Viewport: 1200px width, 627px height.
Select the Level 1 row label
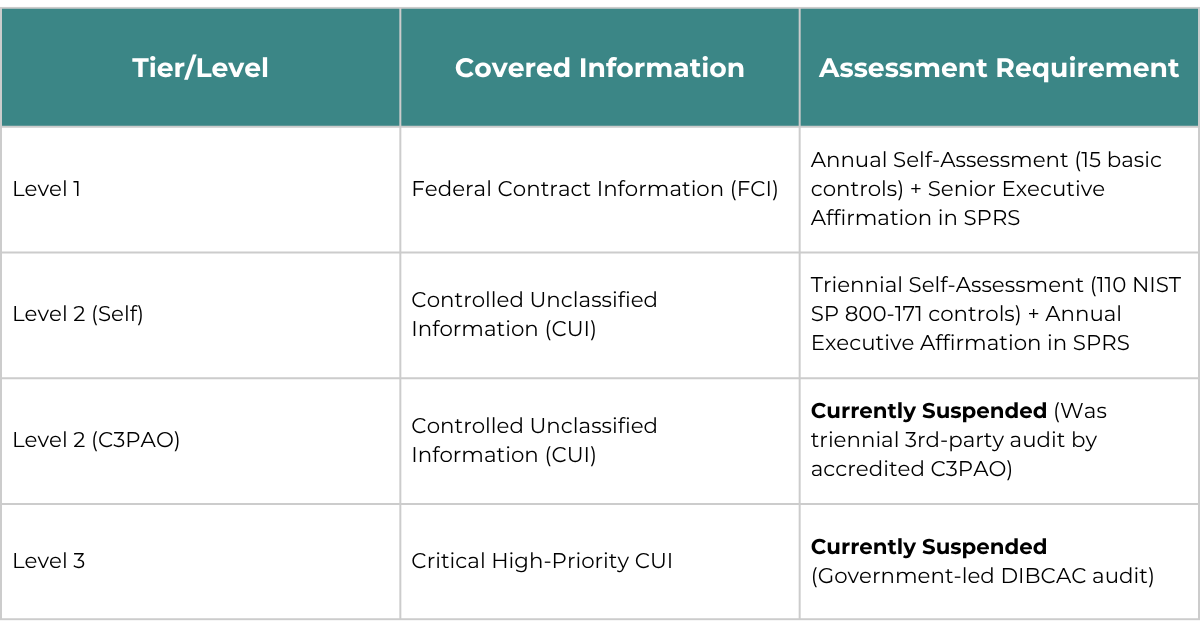(x=47, y=189)
